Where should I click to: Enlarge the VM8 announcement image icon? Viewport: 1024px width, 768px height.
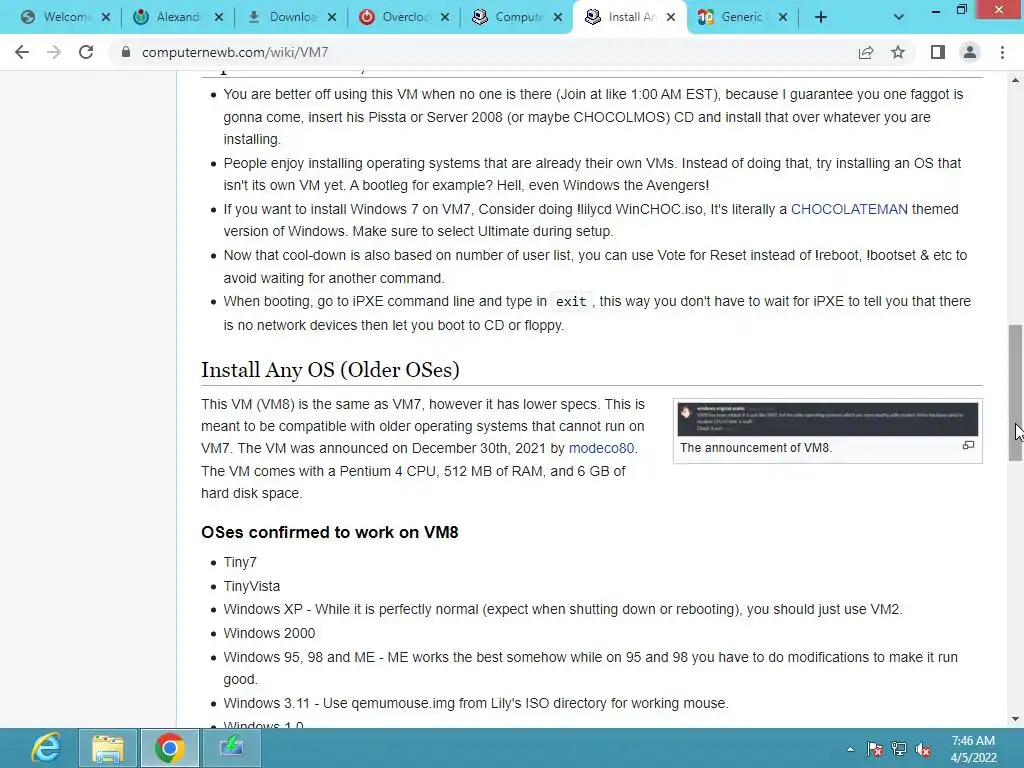(x=968, y=445)
